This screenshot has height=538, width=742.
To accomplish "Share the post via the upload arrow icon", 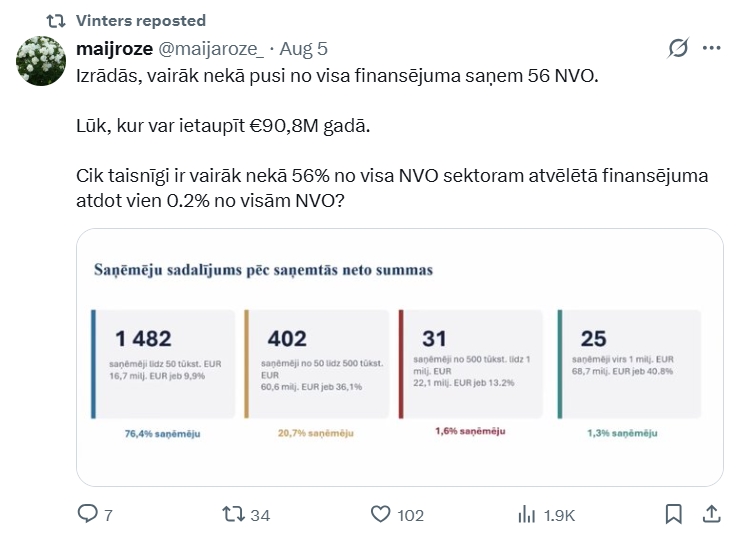I will tap(711, 514).
